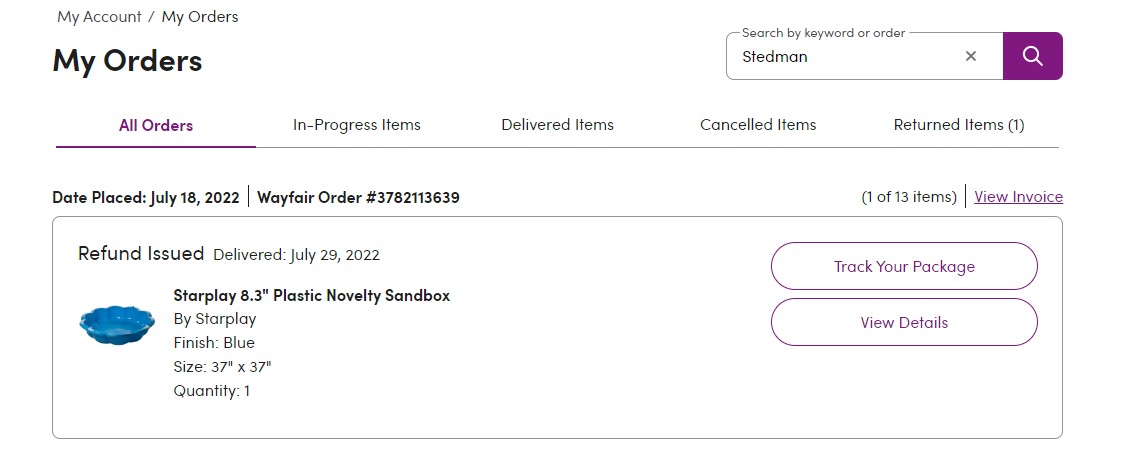Click the My Orders page heading
Screen dimensions: 1133x474
point(127,60)
